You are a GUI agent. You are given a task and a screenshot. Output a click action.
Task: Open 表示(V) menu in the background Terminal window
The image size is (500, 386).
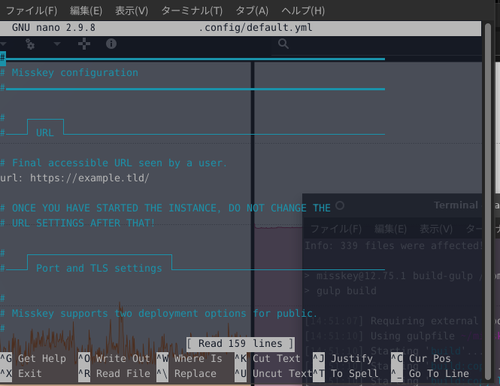436,229
